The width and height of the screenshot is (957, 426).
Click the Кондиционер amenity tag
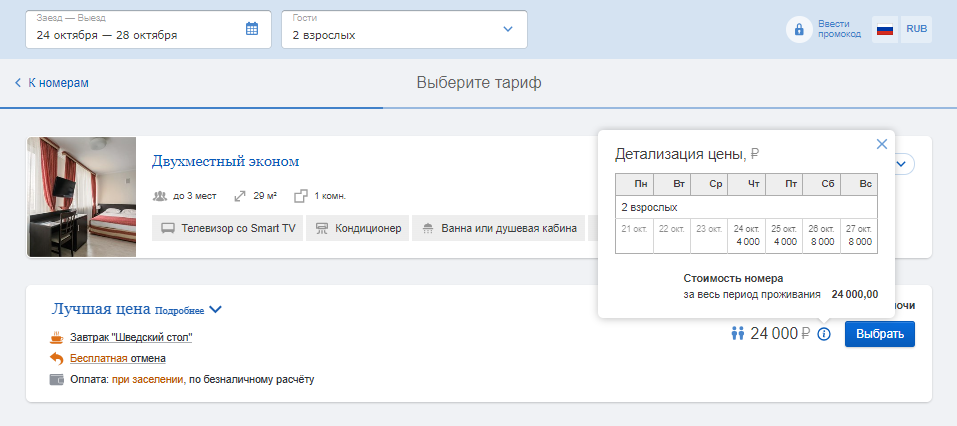click(x=358, y=228)
